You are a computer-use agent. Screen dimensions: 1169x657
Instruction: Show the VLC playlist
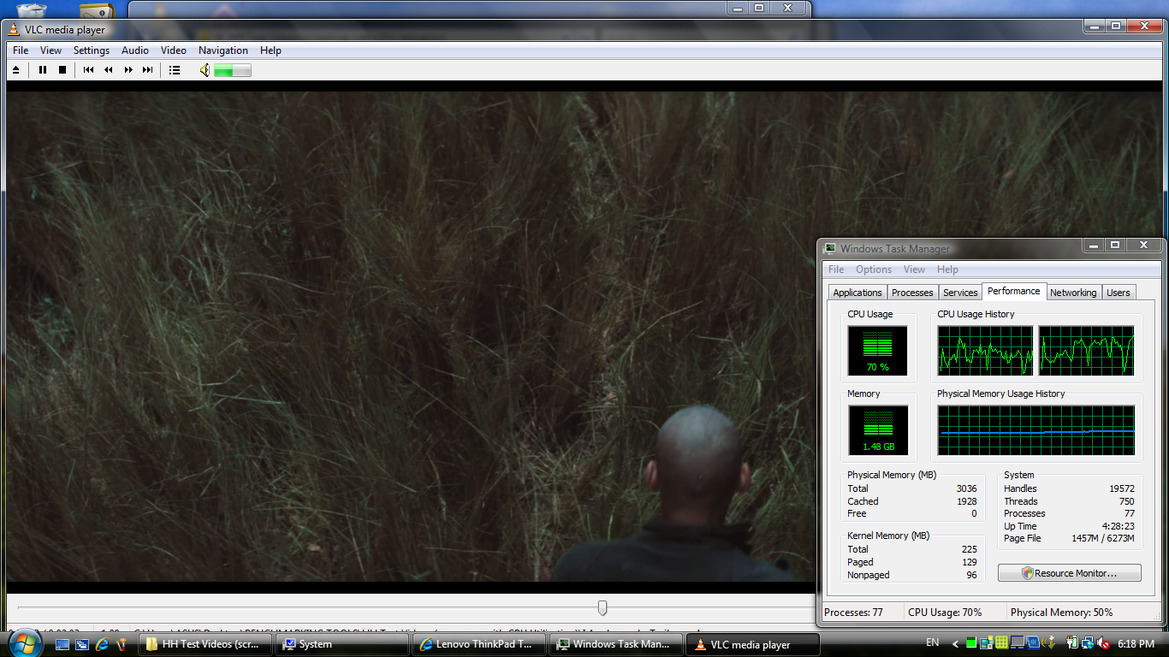[x=174, y=70]
